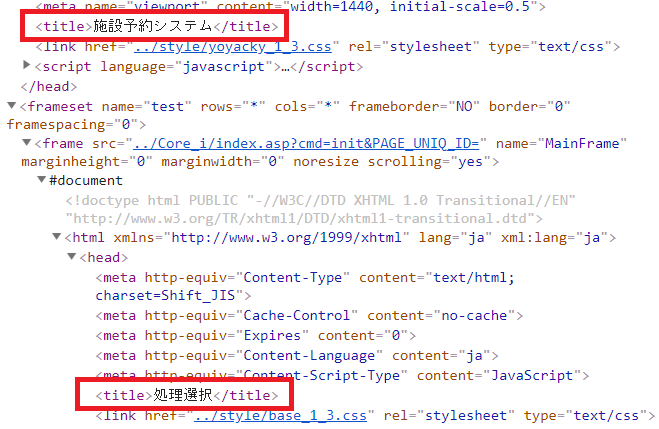Image resolution: width=659 pixels, height=429 pixels.
Task: Click the #document label text
Action: tap(86, 181)
